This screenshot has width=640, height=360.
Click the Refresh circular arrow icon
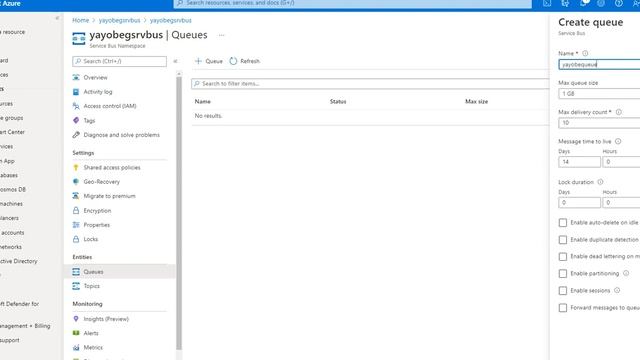233,61
